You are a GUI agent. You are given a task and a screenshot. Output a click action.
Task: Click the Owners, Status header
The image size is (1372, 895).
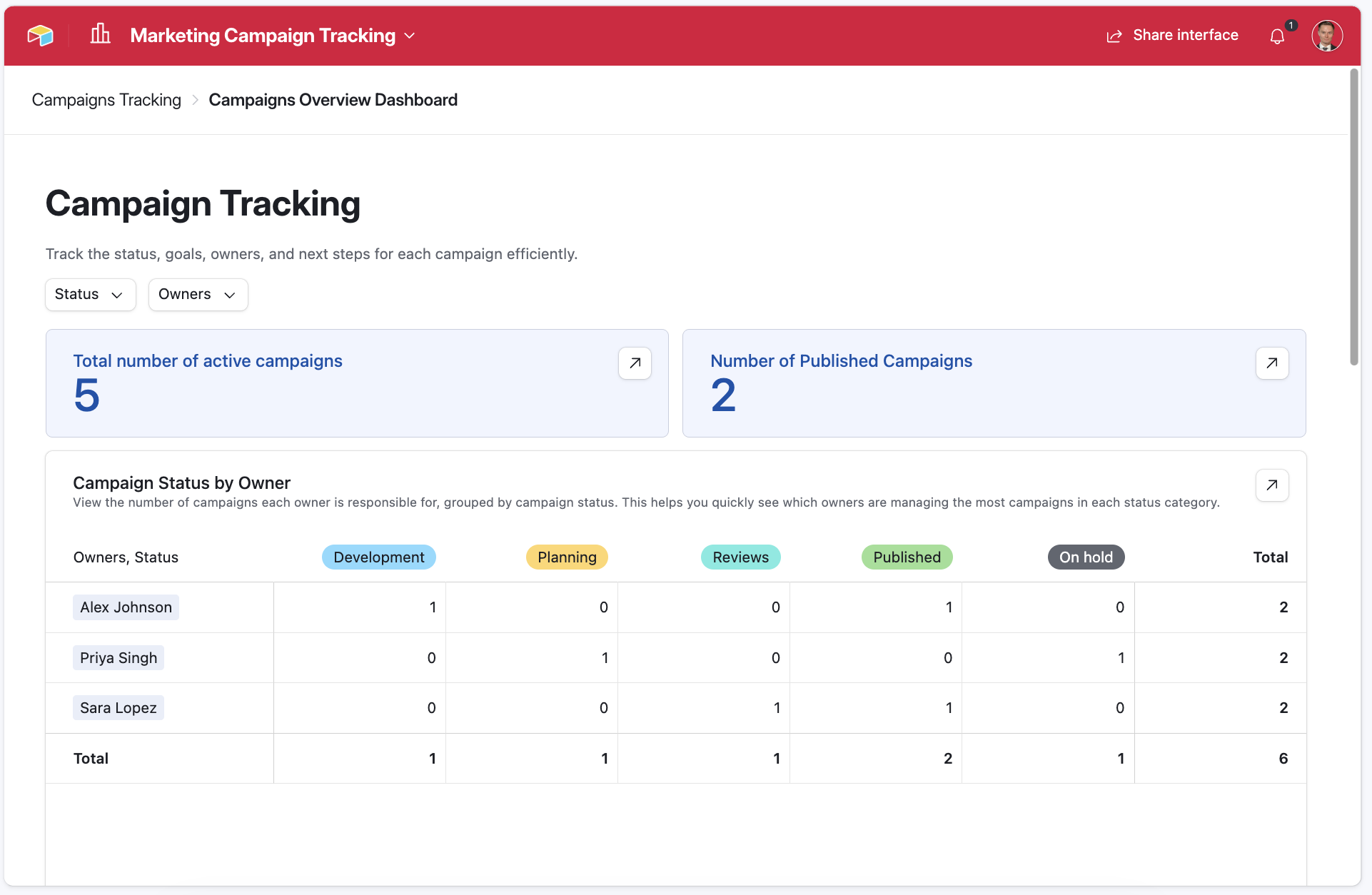(126, 557)
